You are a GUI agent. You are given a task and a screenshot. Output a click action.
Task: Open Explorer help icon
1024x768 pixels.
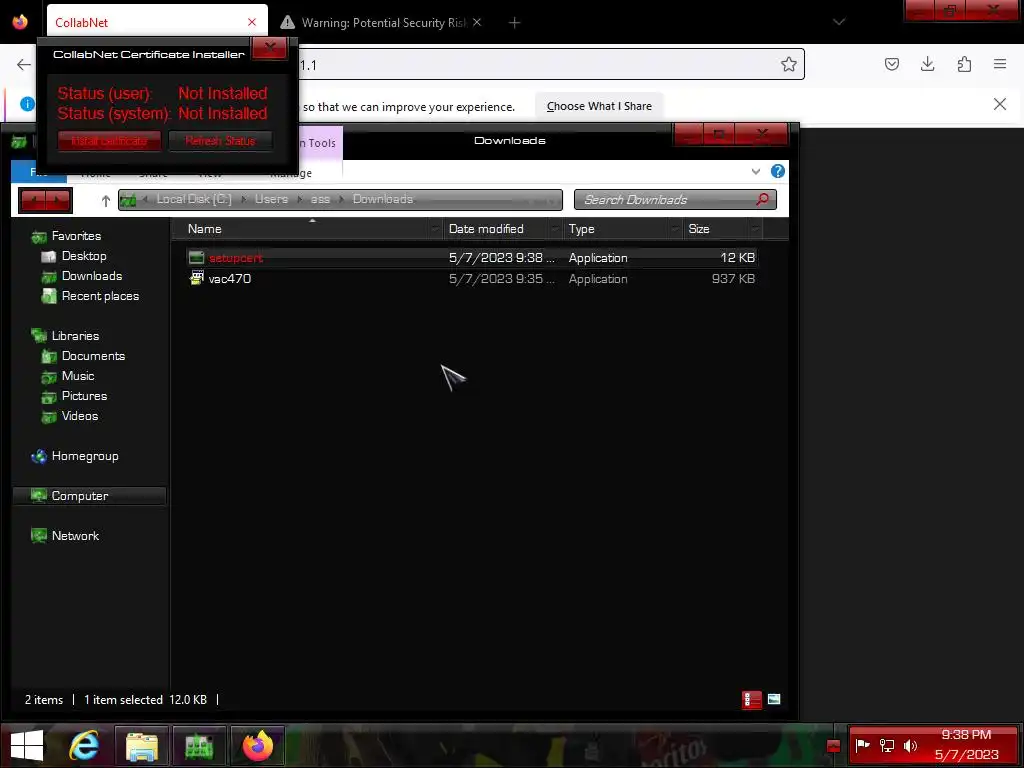[778, 171]
